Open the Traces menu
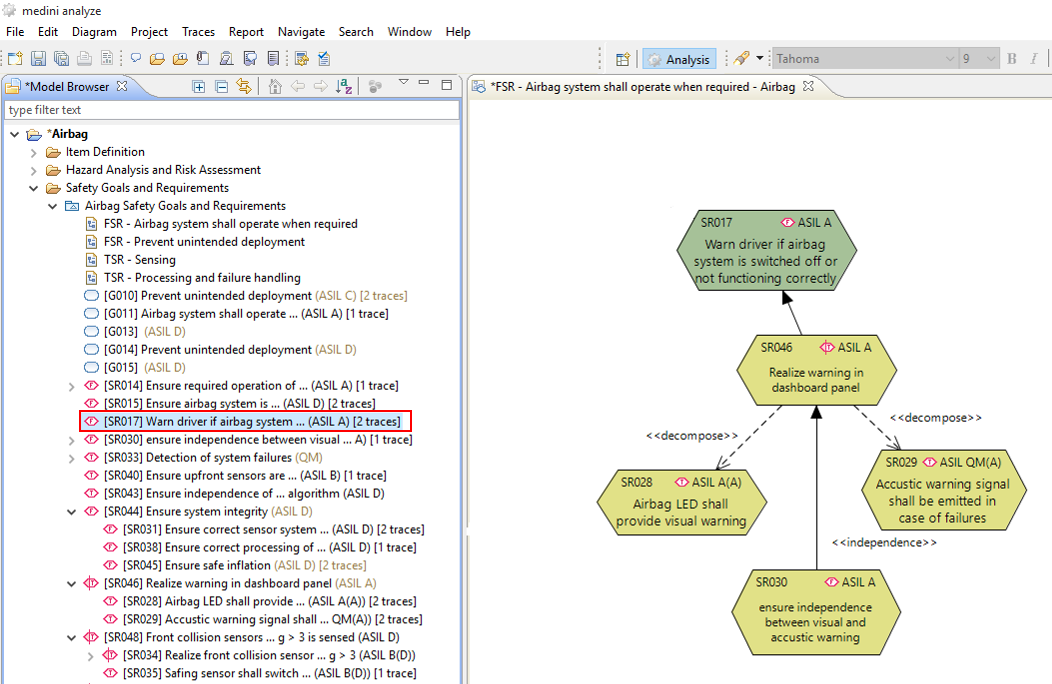 (198, 32)
